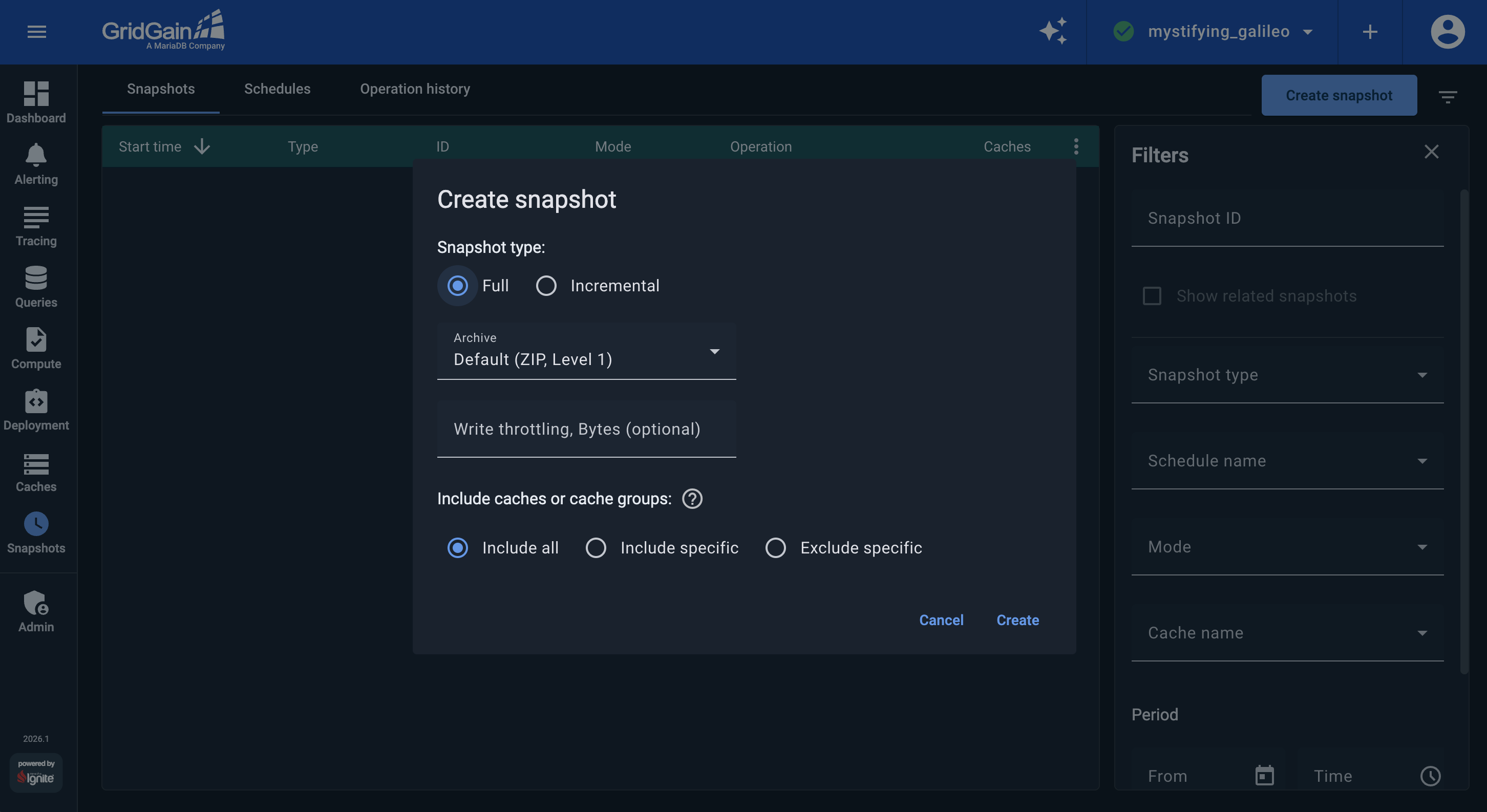Open Caches in the sidebar

pos(36,472)
